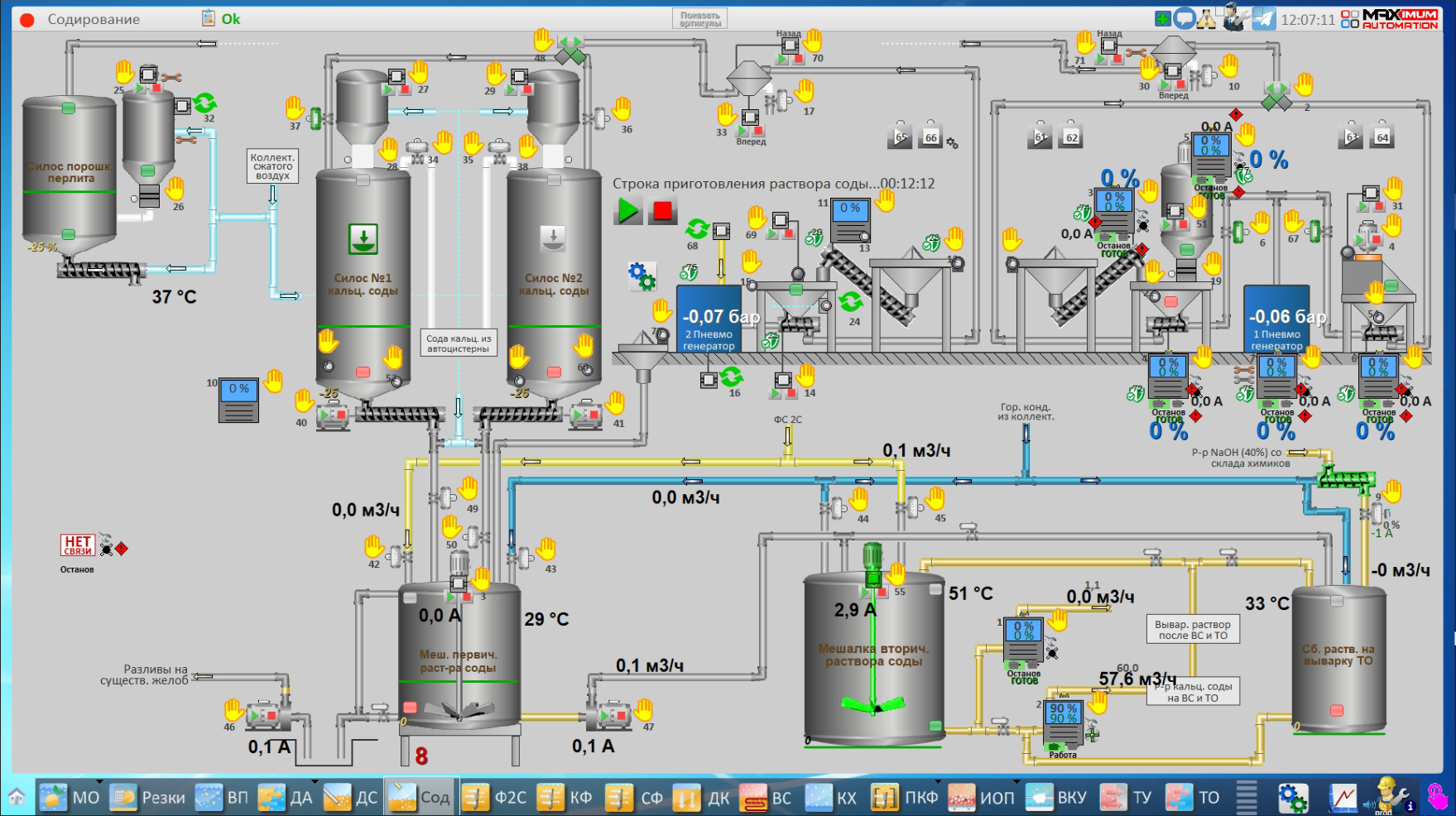This screenshot has width=1456, height=816.
Task: Expand the ДА section dropdown arrow
Action: [x=315, y=782]
